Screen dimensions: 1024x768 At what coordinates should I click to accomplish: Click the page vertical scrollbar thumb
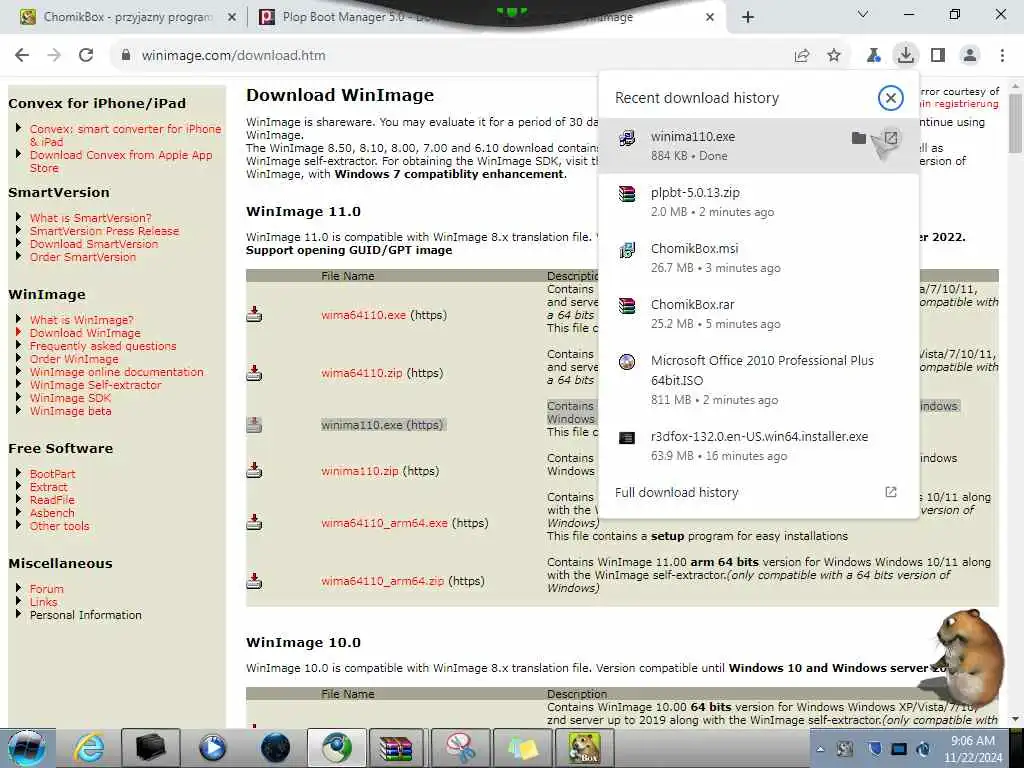tap(1015, 123)
